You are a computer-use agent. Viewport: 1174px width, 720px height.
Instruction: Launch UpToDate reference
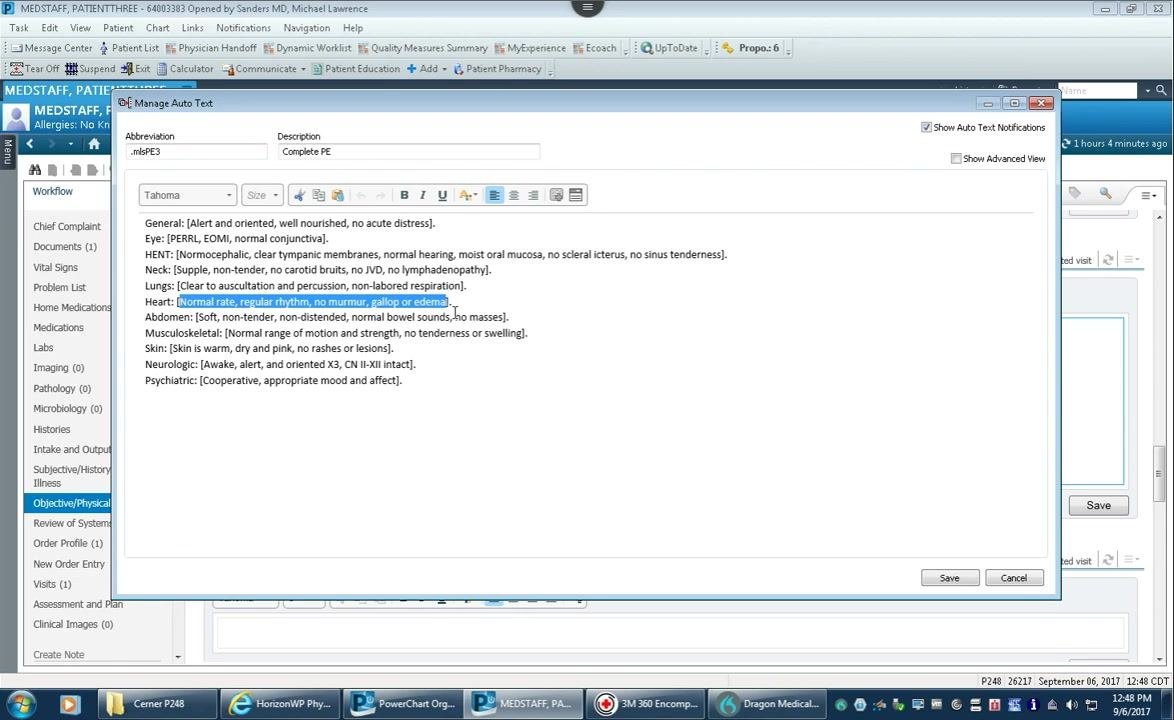click(669, 48)
